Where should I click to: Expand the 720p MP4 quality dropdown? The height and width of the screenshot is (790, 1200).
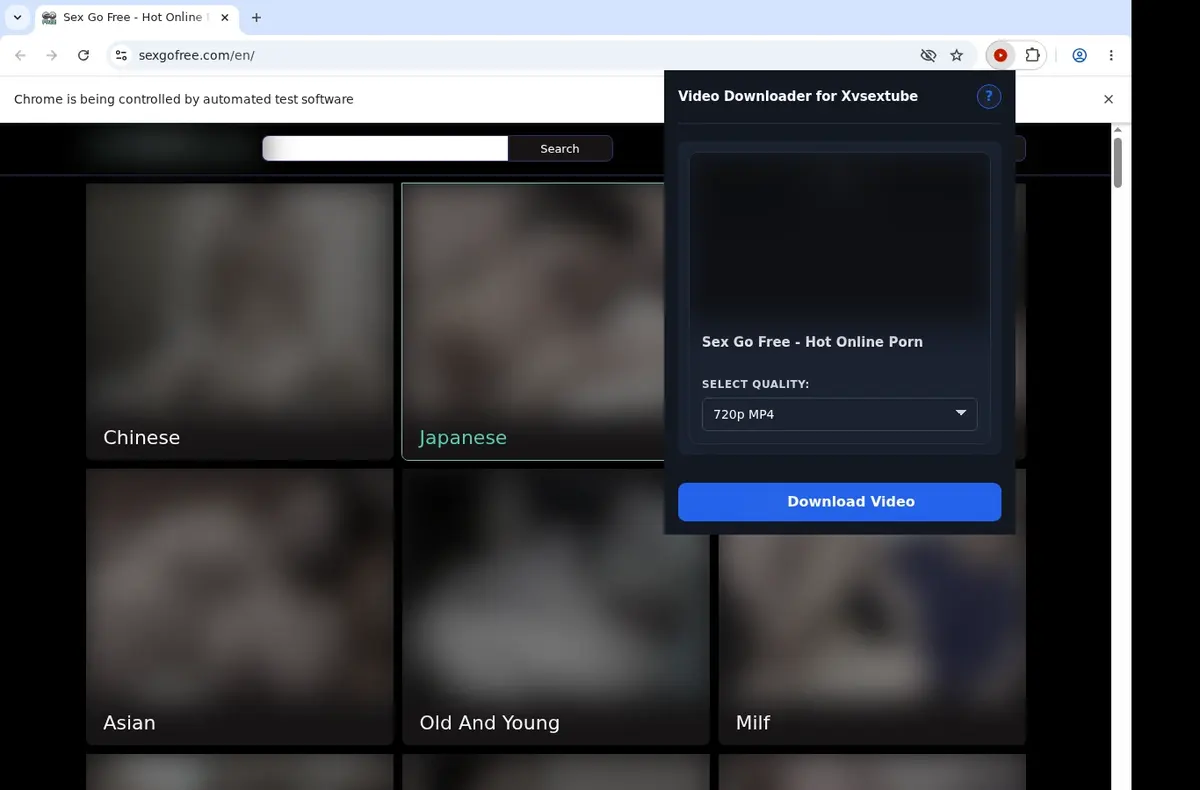point(839,414)
